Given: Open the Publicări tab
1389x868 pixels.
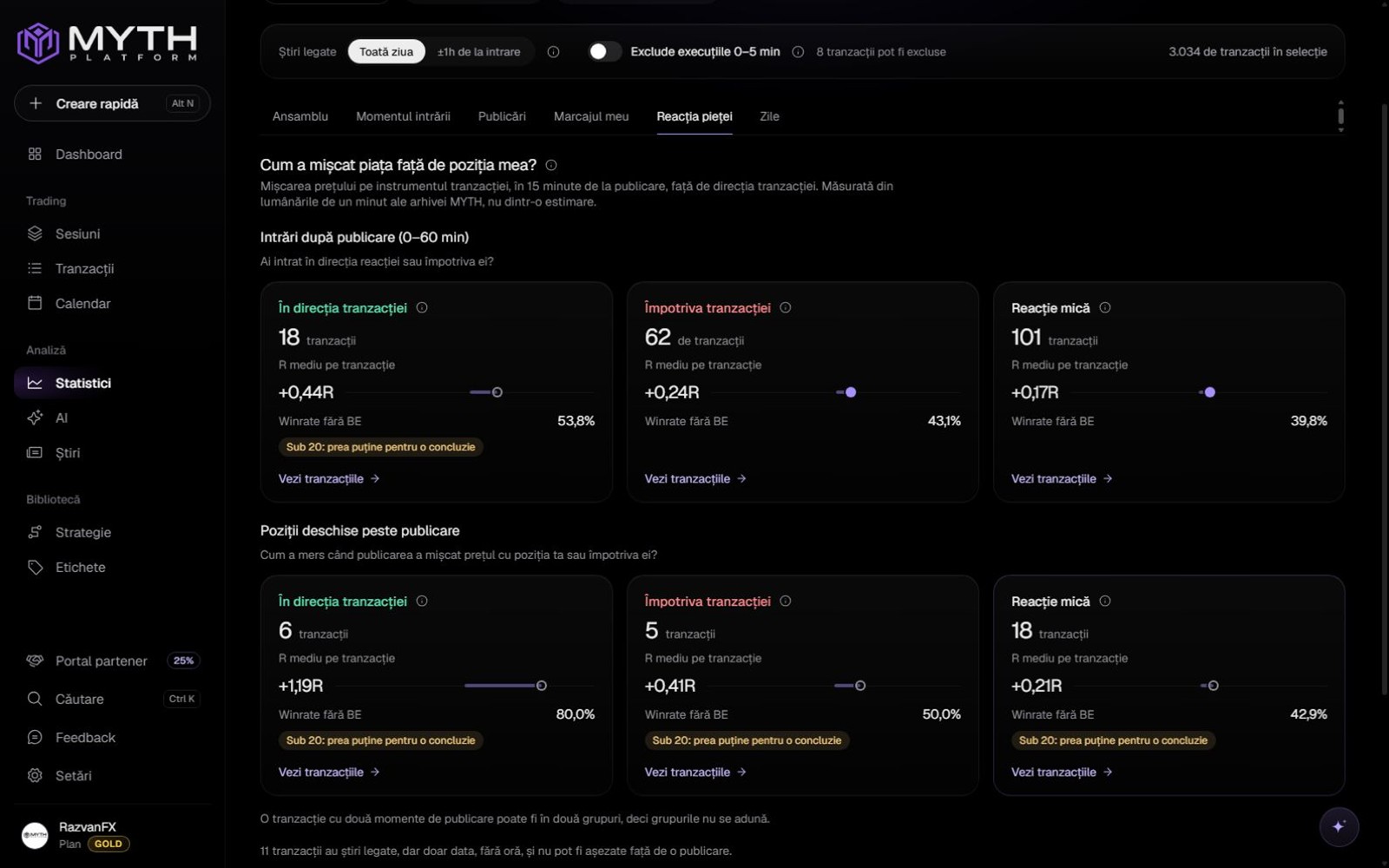Looking at the screenshot, I should pyautogui.click(x=502, y=116).
